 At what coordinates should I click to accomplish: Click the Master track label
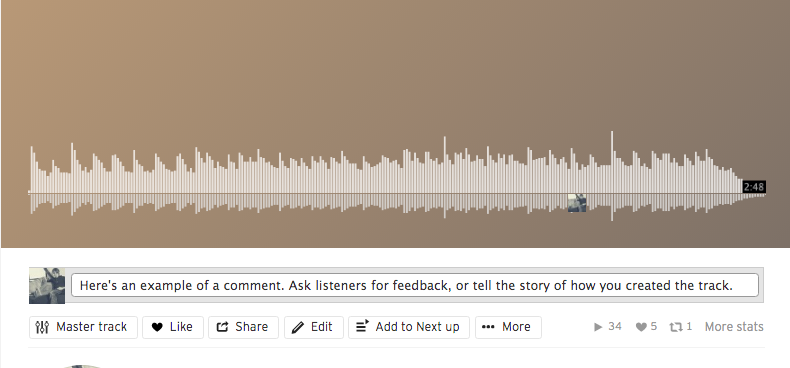(x=91, y=327)
